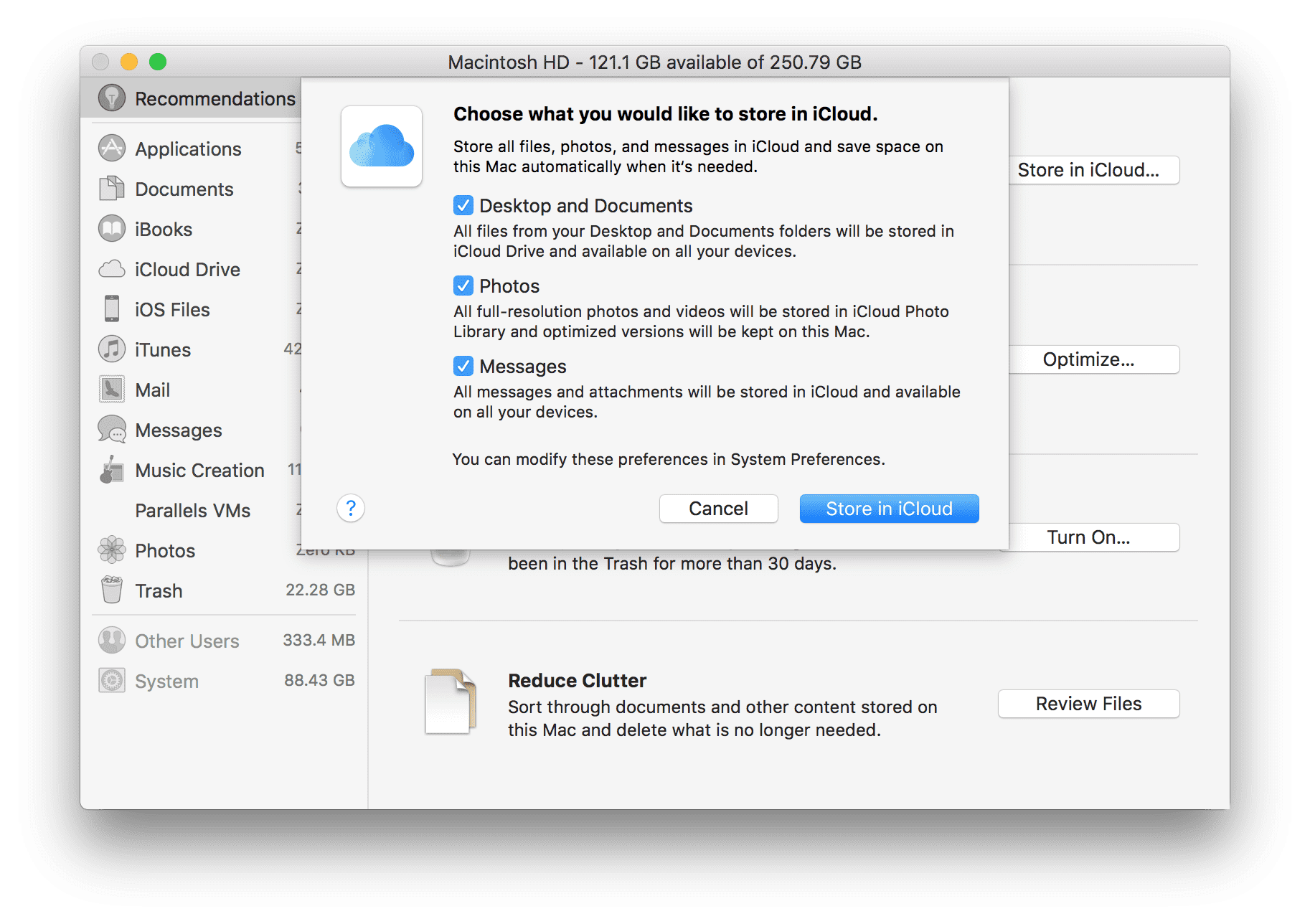Disable the Photos checkbox
The height and width of the screenshot is (924, 1310).
coord(463,286)
